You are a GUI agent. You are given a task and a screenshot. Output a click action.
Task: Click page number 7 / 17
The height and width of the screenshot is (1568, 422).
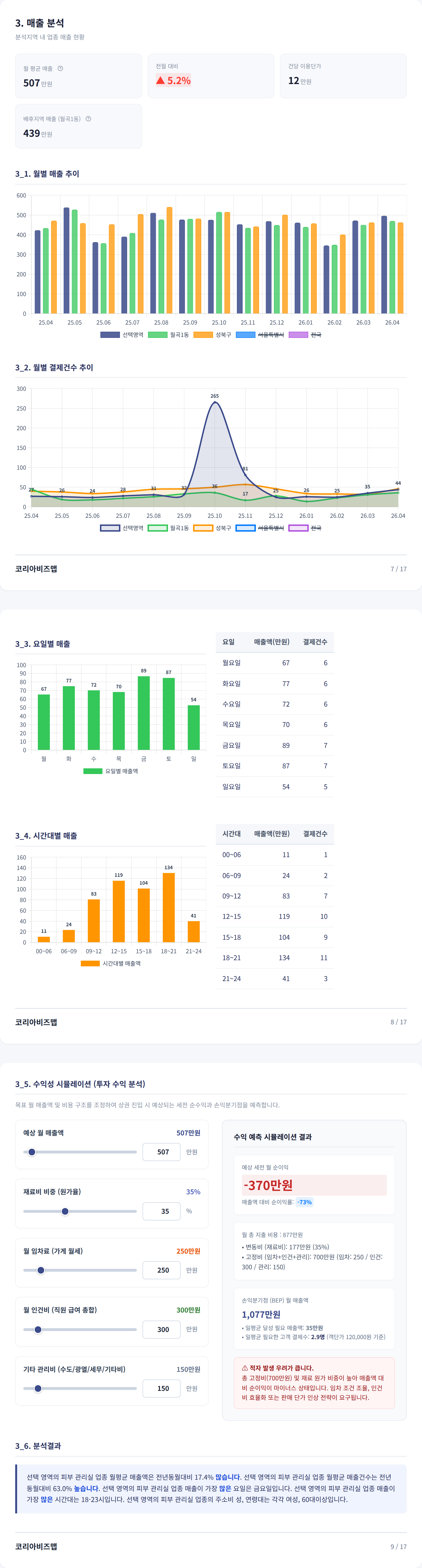coord(398,569)
